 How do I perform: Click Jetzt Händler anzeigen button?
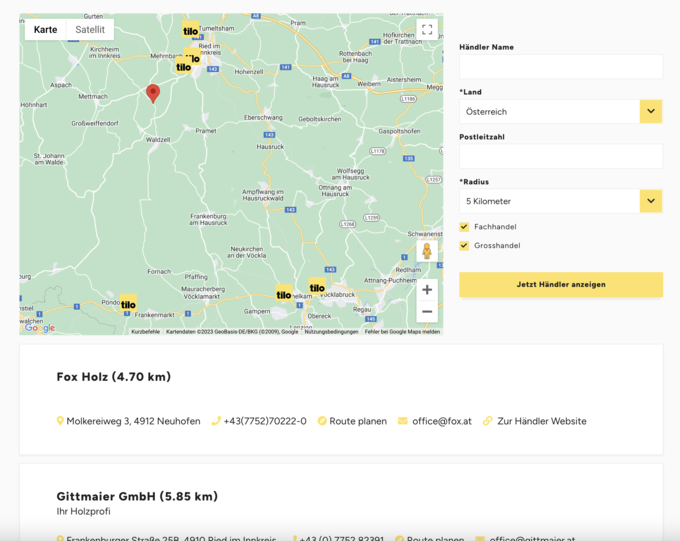(x=561, y=285)
